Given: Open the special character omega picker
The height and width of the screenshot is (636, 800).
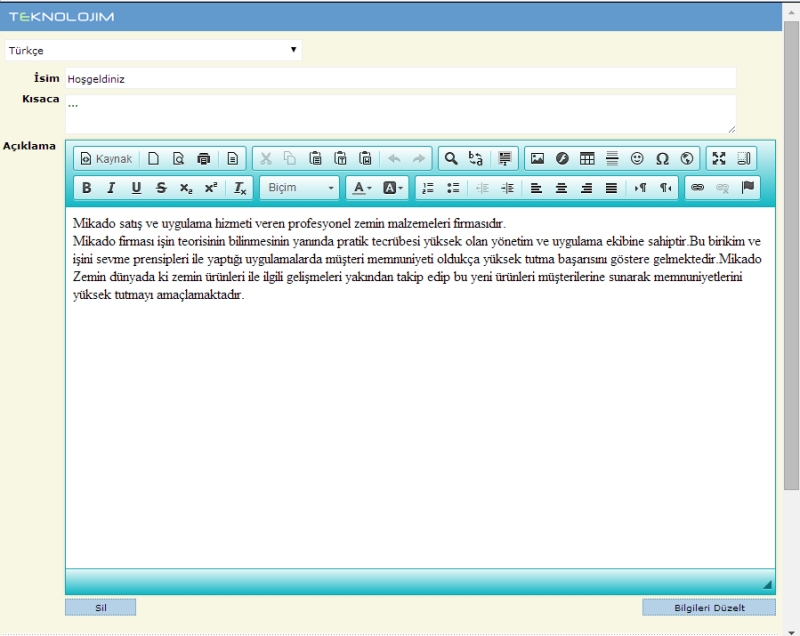Looking at the screenshot, I should coord(662,159).
